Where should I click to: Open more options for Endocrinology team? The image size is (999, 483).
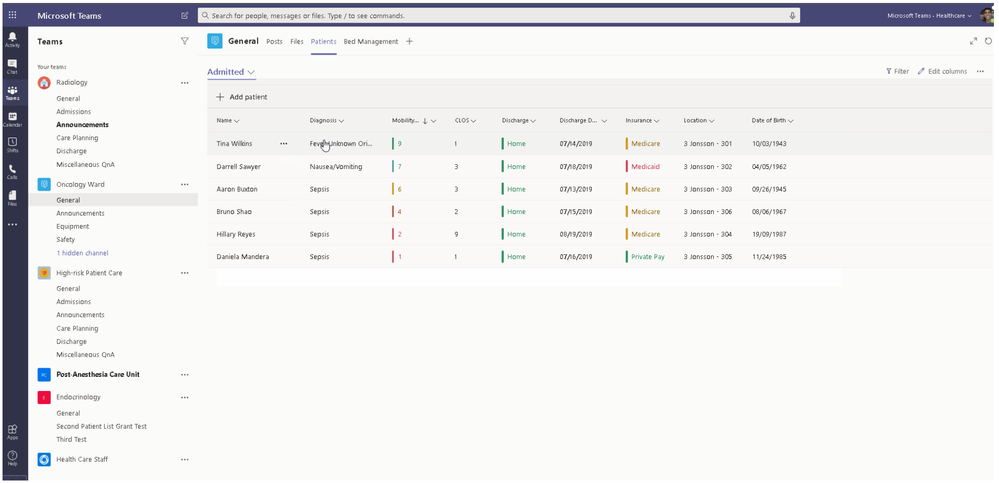[185, 397]
